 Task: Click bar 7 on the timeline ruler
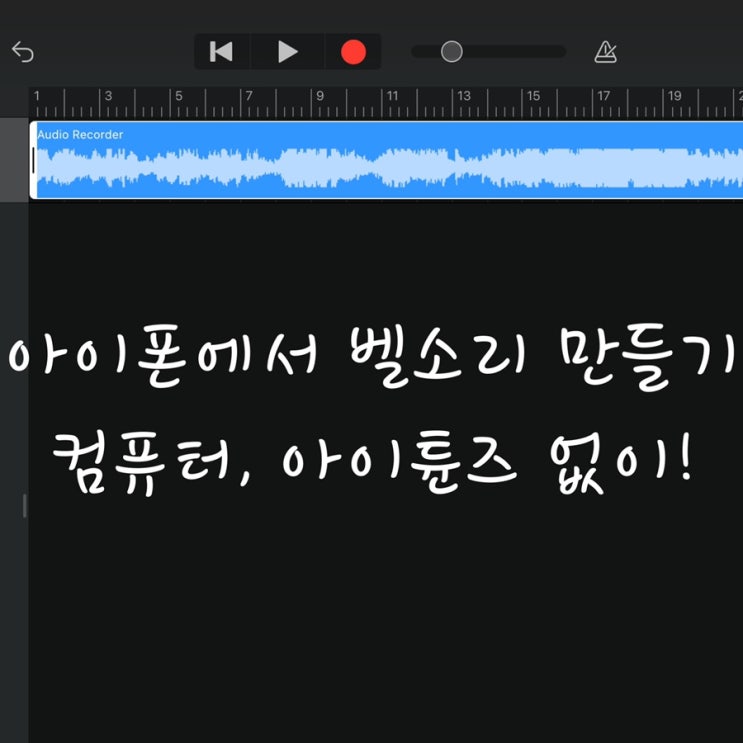point(249,96)
